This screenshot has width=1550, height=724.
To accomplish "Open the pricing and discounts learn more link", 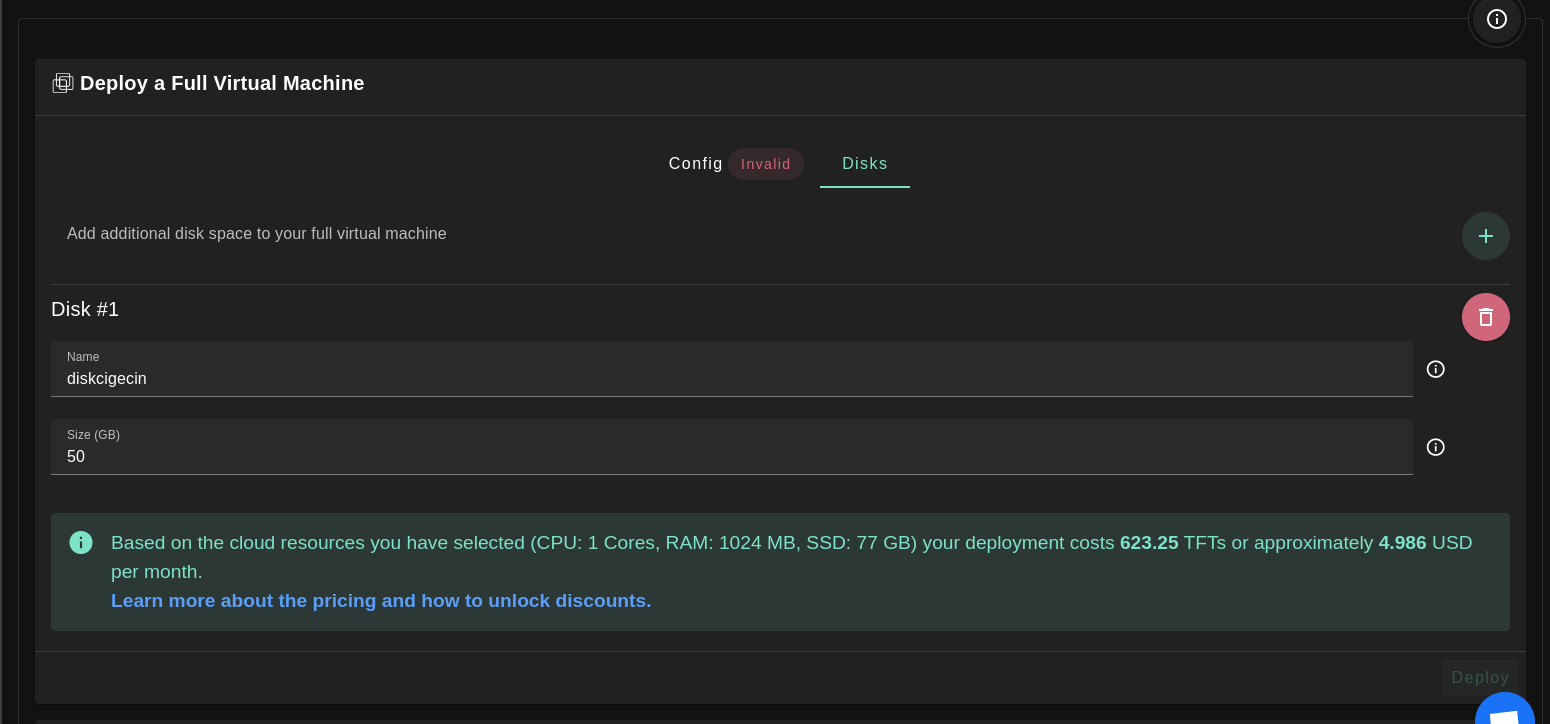I will tap(380, 601).
